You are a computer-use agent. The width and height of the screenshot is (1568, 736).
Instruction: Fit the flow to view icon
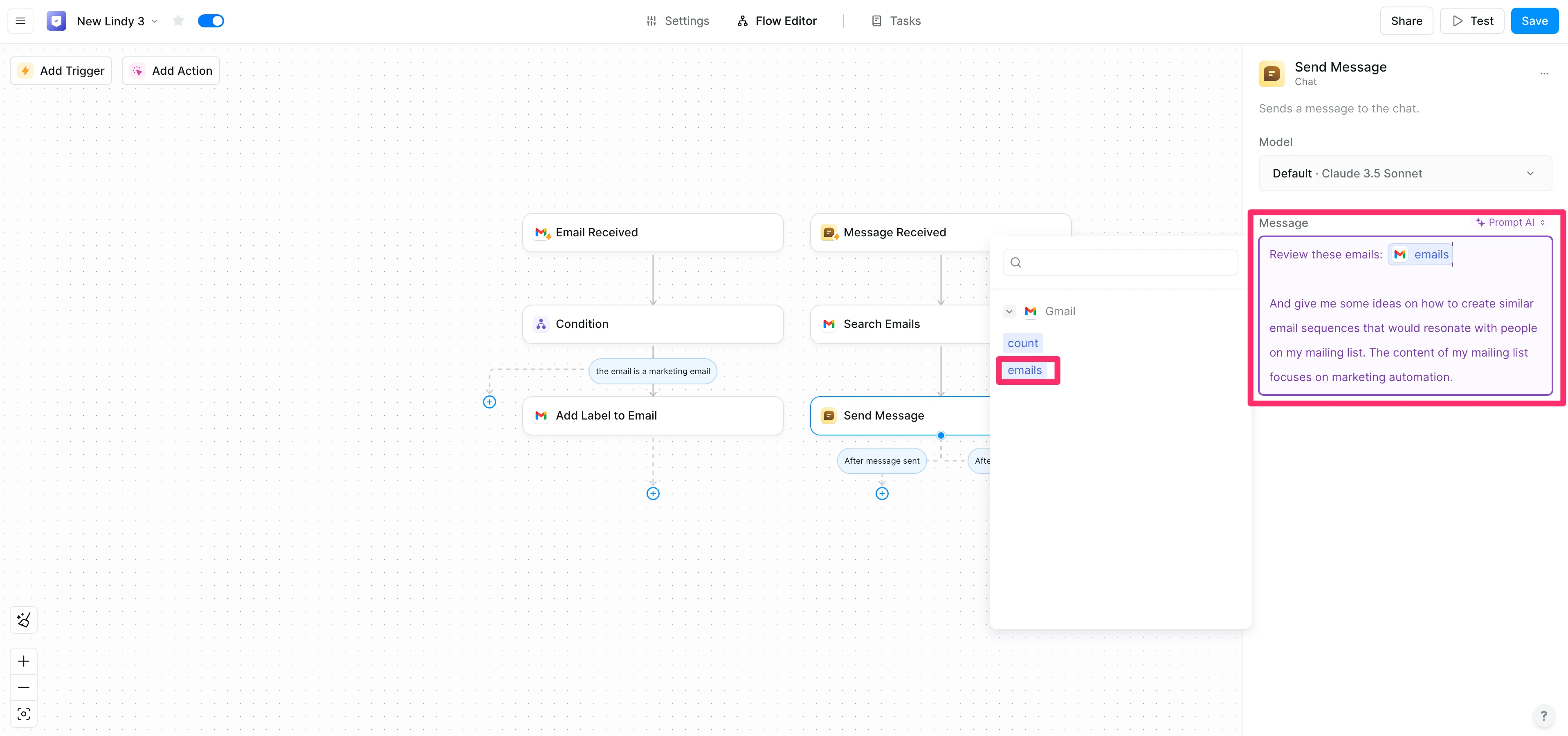point(24,714)
